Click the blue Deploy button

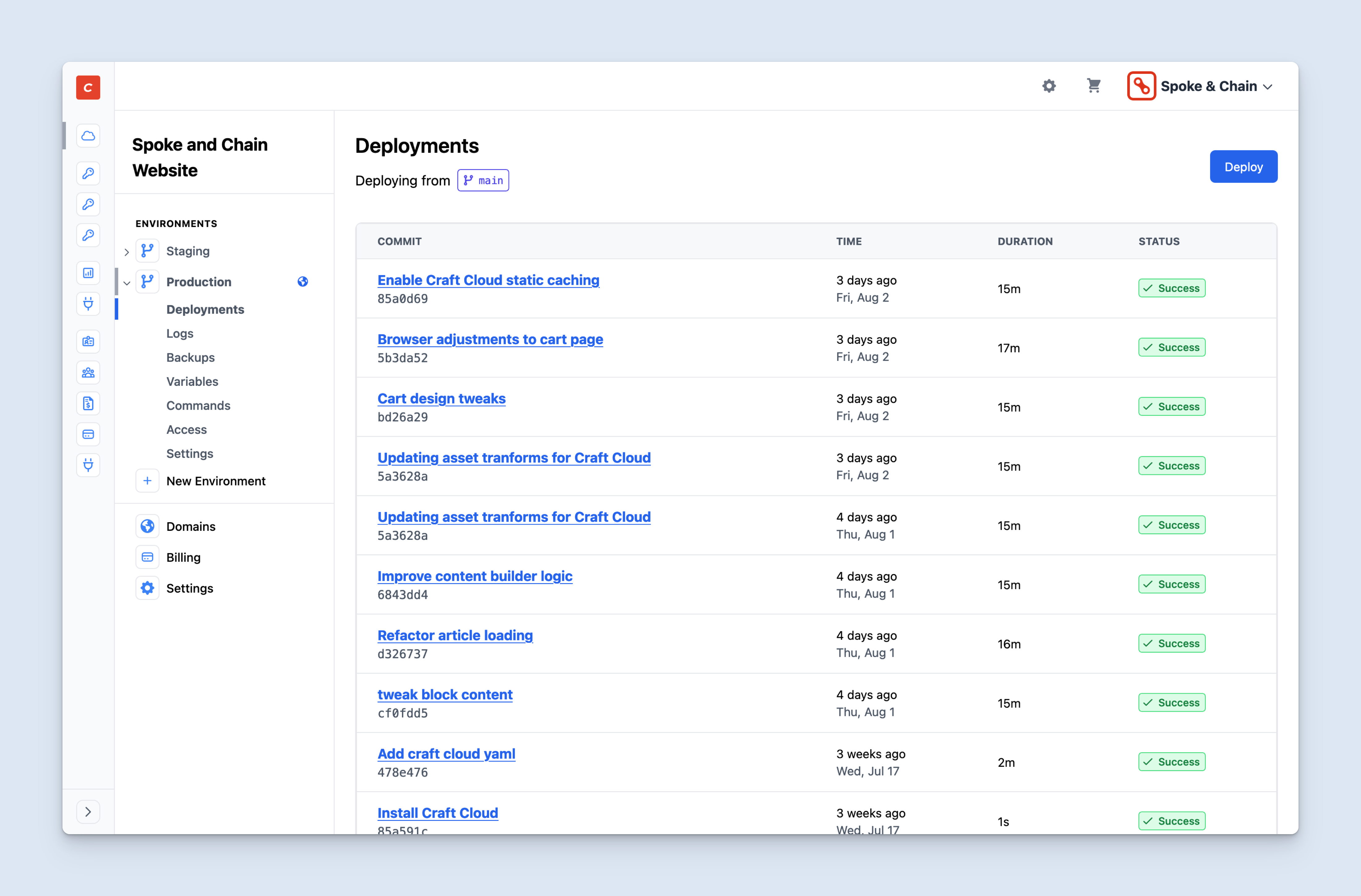pos(1243,167)
